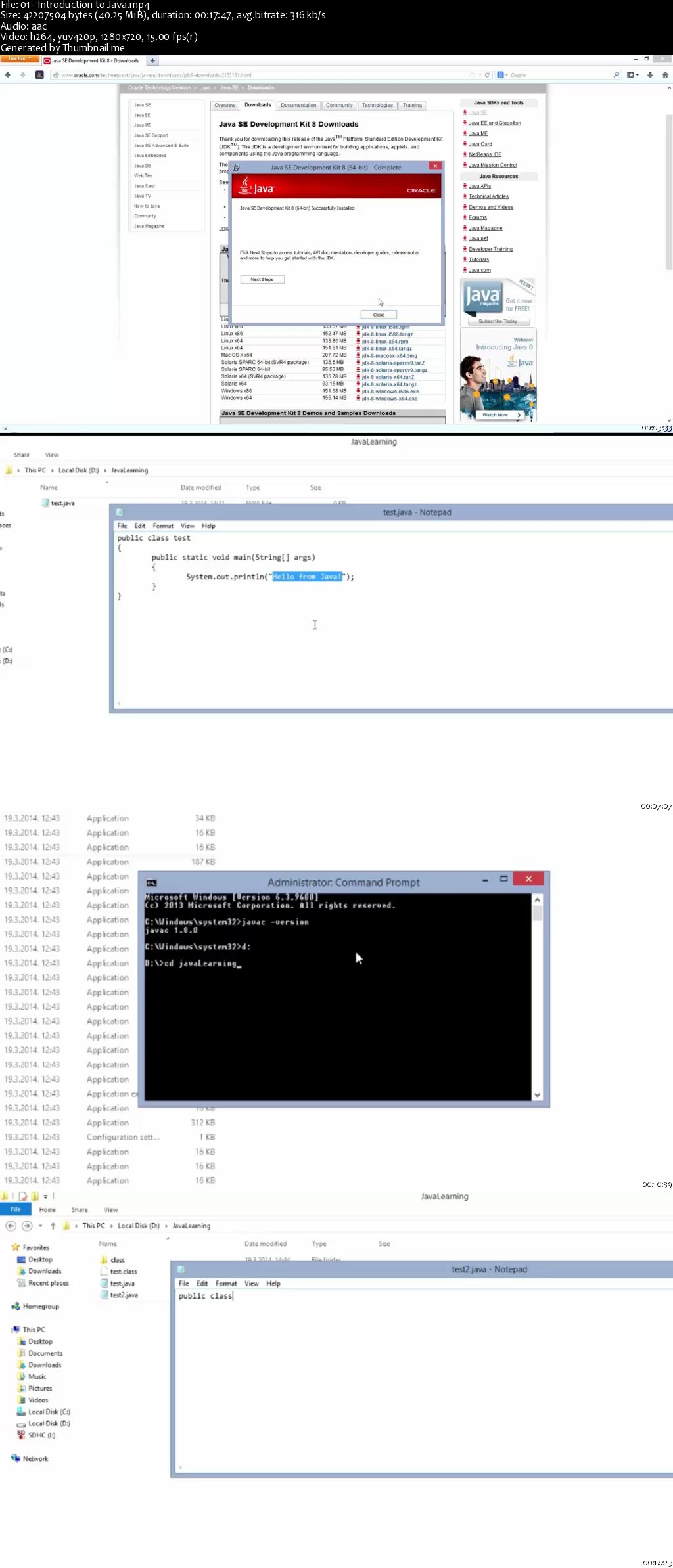Screen dimensions: 673x1568
Task: Go to Firefox home page icon
Action: pos(665,75)
